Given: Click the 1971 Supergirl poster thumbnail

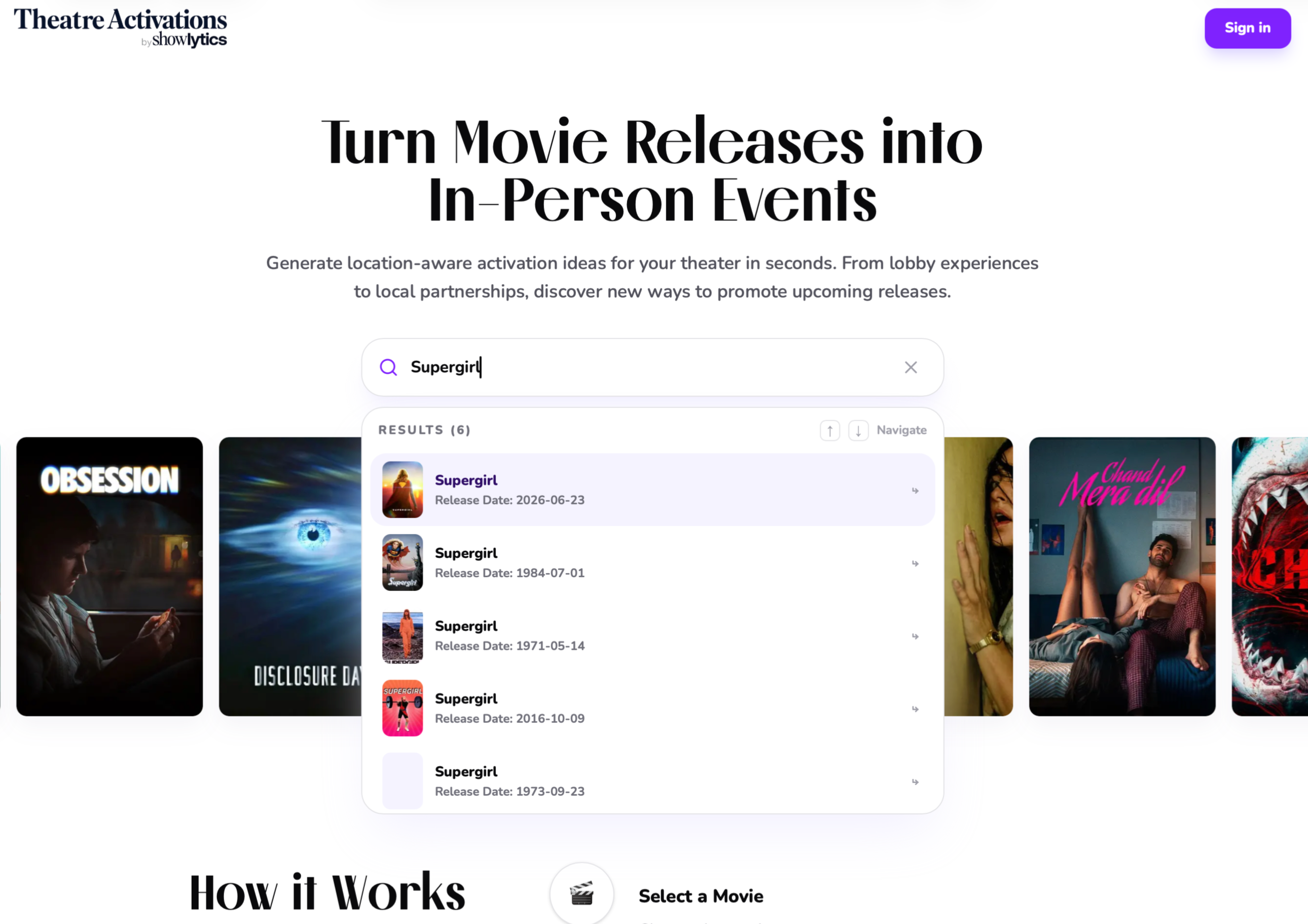Looking at the screenshot, I should click(x=402, y=635).
